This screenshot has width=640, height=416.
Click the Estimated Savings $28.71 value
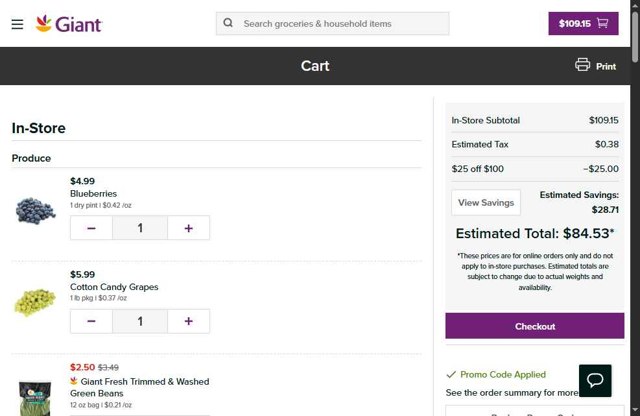pyautogui.click(x=605, y=210)
